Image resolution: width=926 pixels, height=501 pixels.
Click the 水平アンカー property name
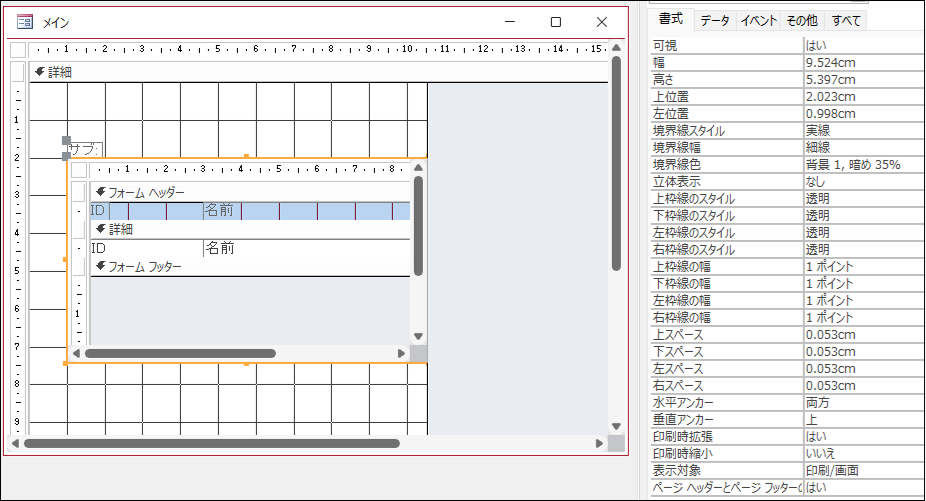click(683, 403)
